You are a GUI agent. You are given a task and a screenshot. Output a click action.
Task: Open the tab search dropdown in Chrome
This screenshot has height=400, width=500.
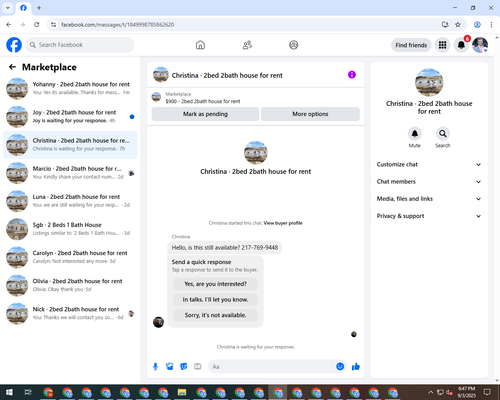[8, 8]
